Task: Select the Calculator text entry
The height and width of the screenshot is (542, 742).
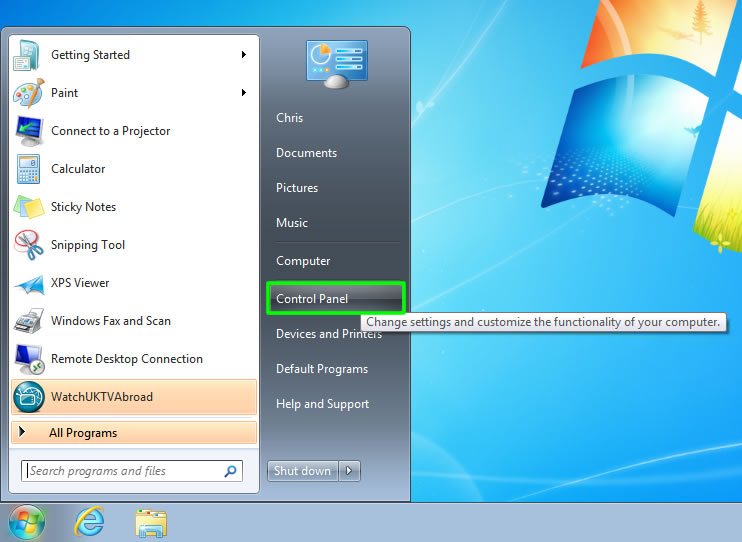Action: click(78, 169)
